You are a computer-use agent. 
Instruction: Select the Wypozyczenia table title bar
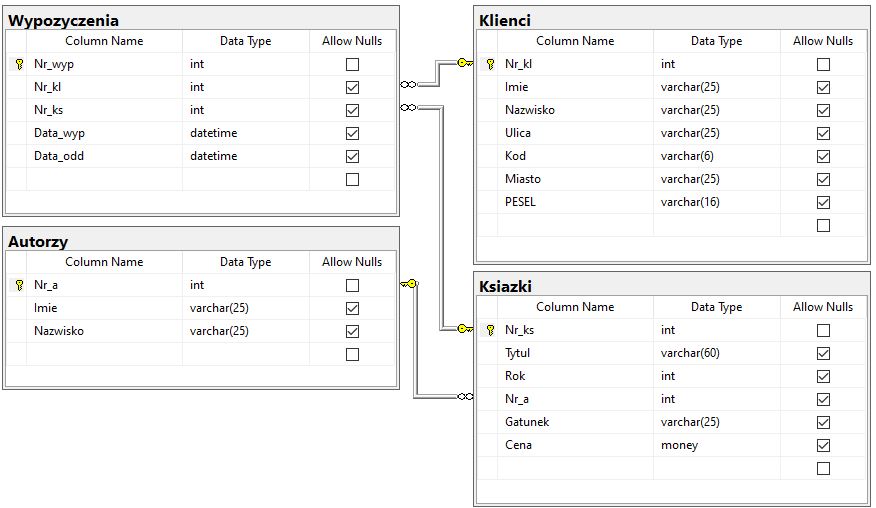pyautogui.click(x=200, y=20)
